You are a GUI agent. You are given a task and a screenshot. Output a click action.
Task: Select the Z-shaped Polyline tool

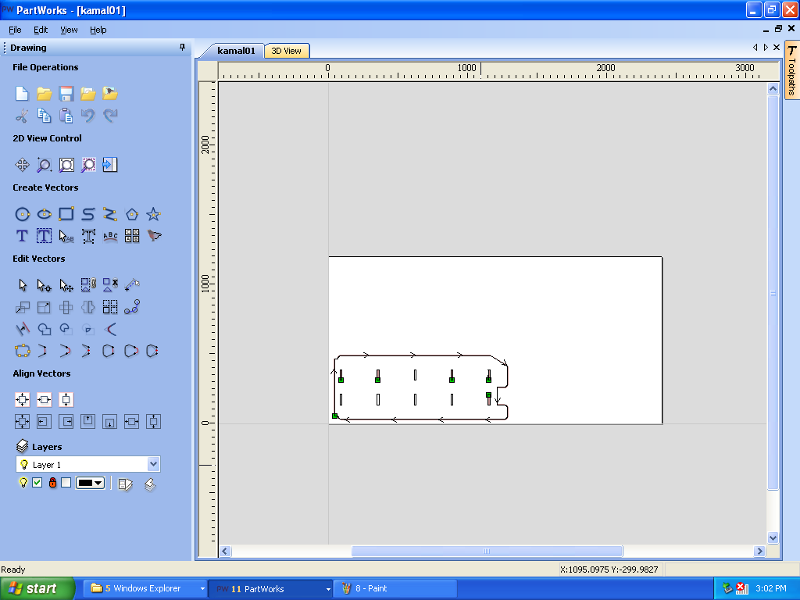click(110, 214)
